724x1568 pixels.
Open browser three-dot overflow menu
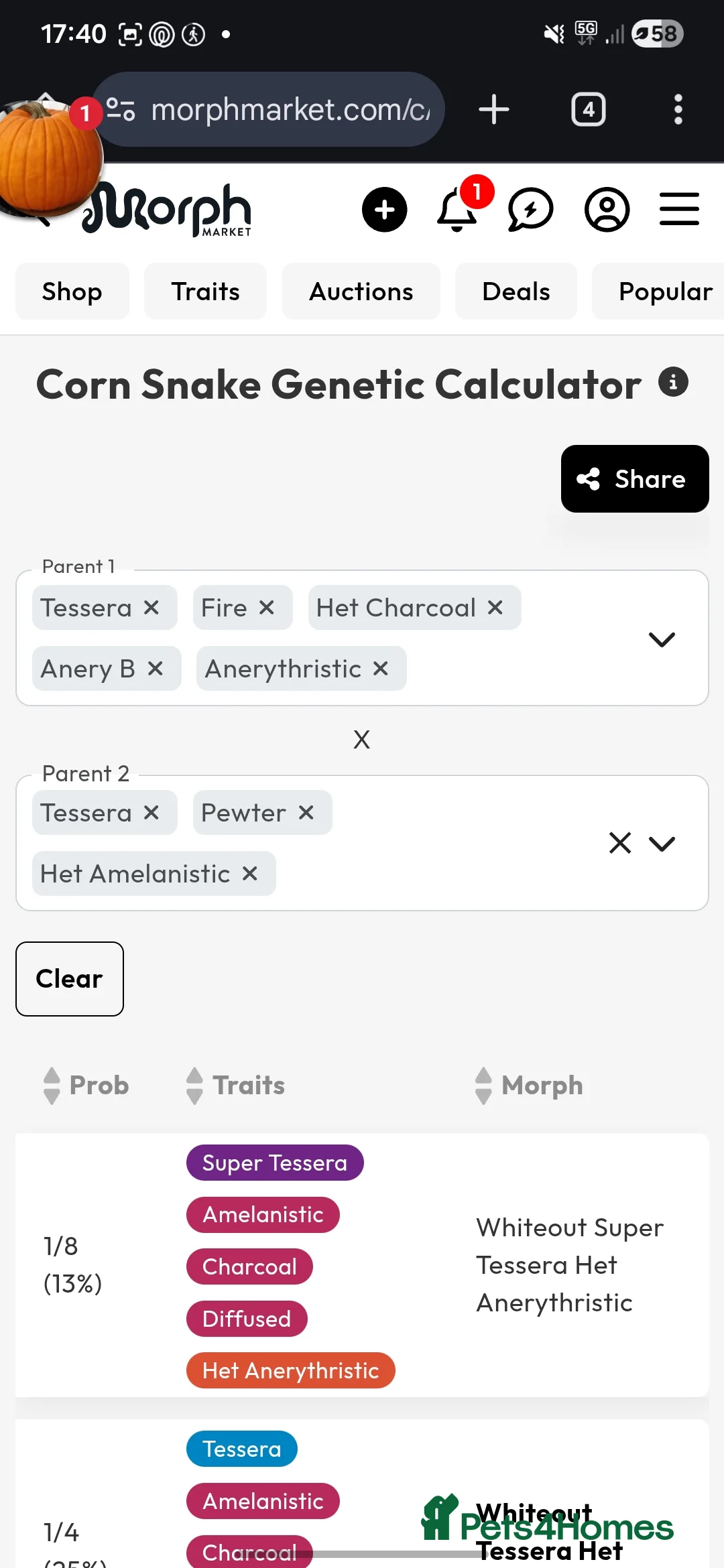[x=678, y=109]
